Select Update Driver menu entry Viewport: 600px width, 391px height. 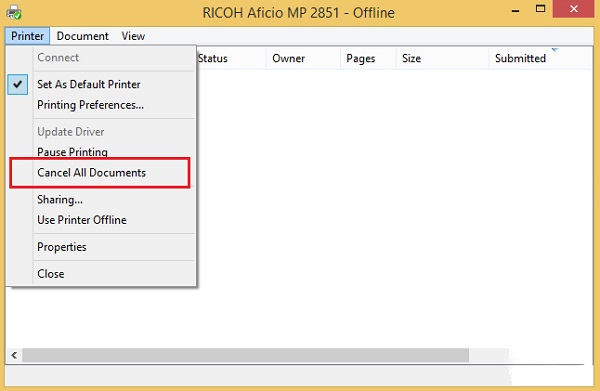102,132
